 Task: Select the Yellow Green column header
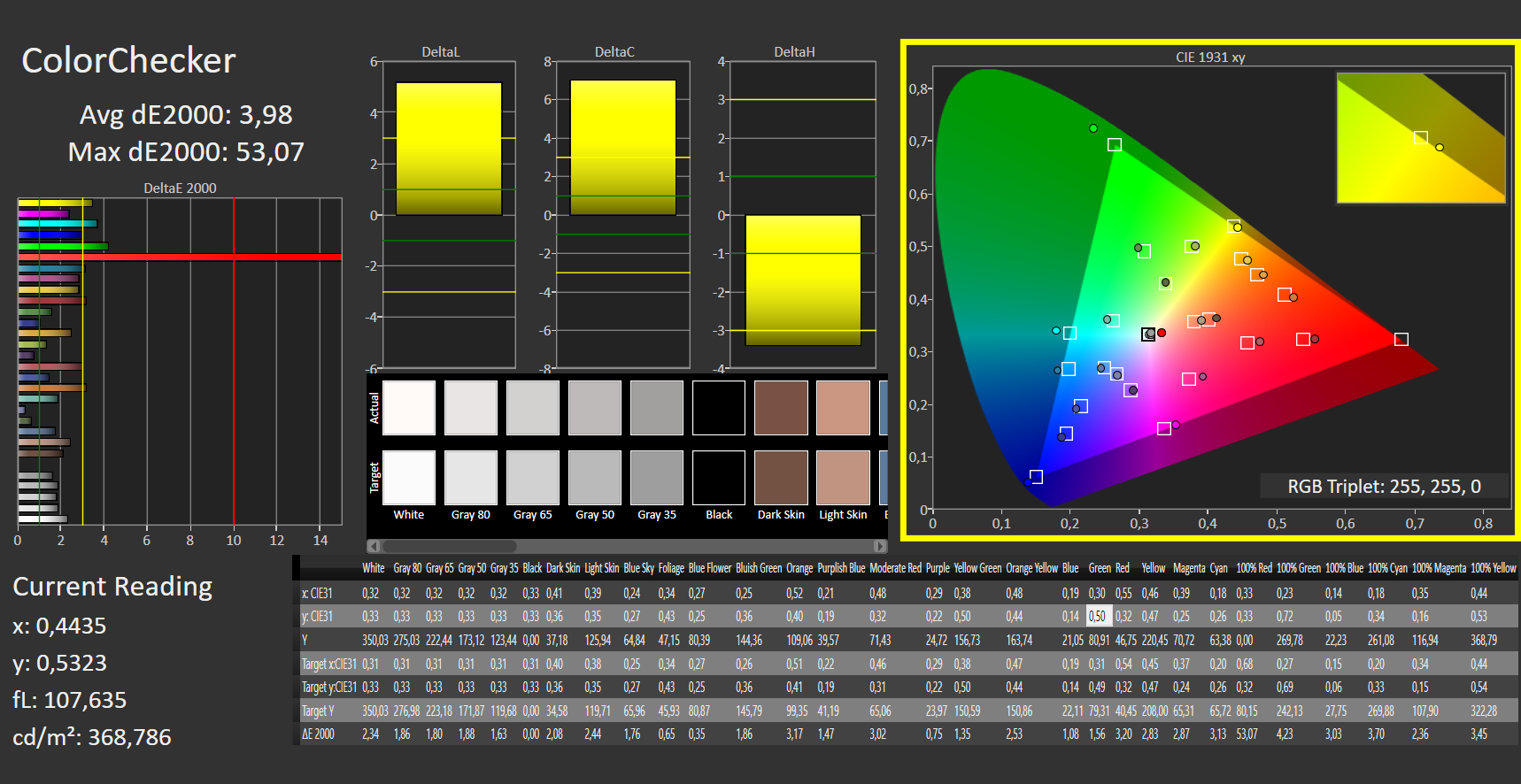977,568
